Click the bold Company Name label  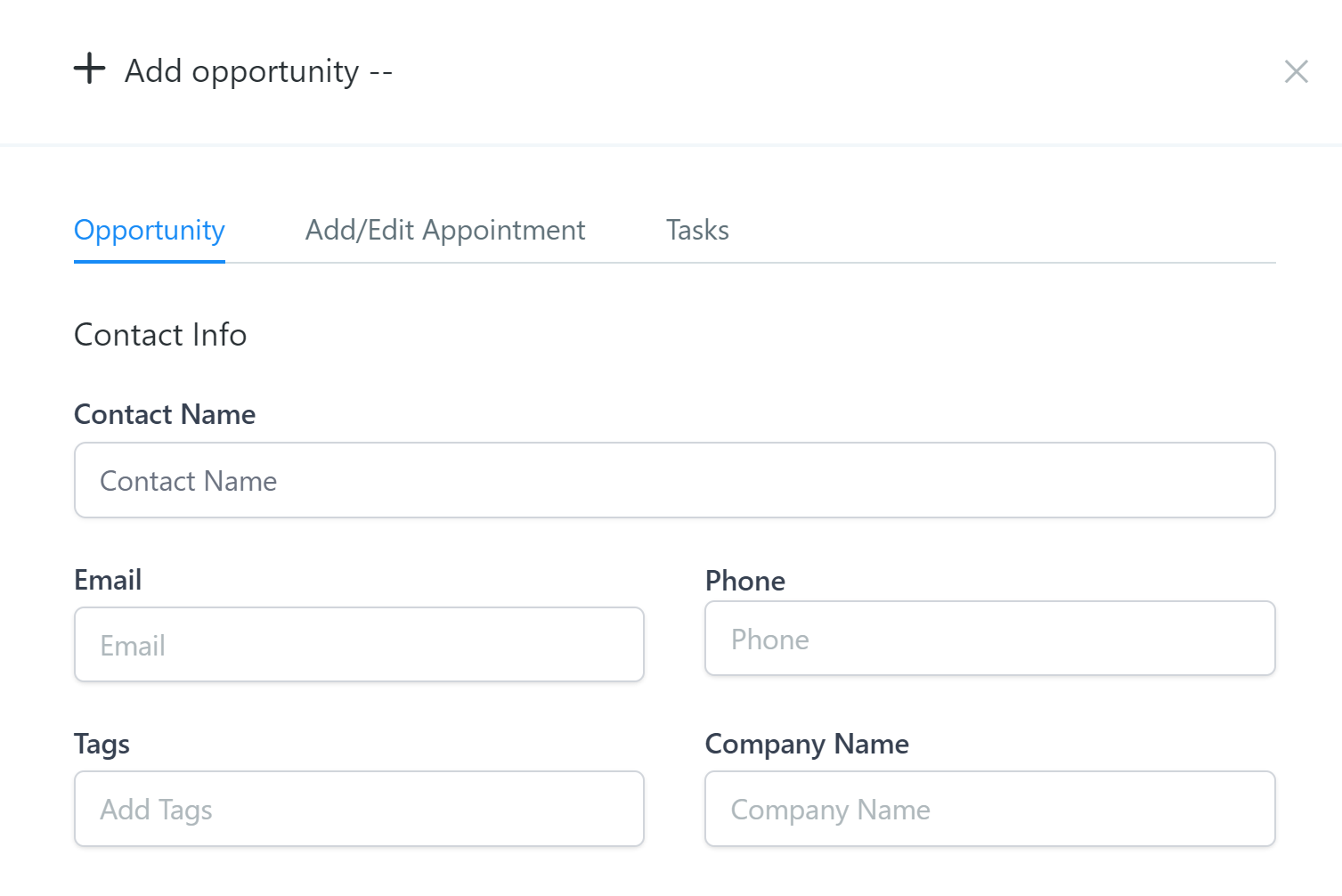pyautogui.click(x=807, y=744)
